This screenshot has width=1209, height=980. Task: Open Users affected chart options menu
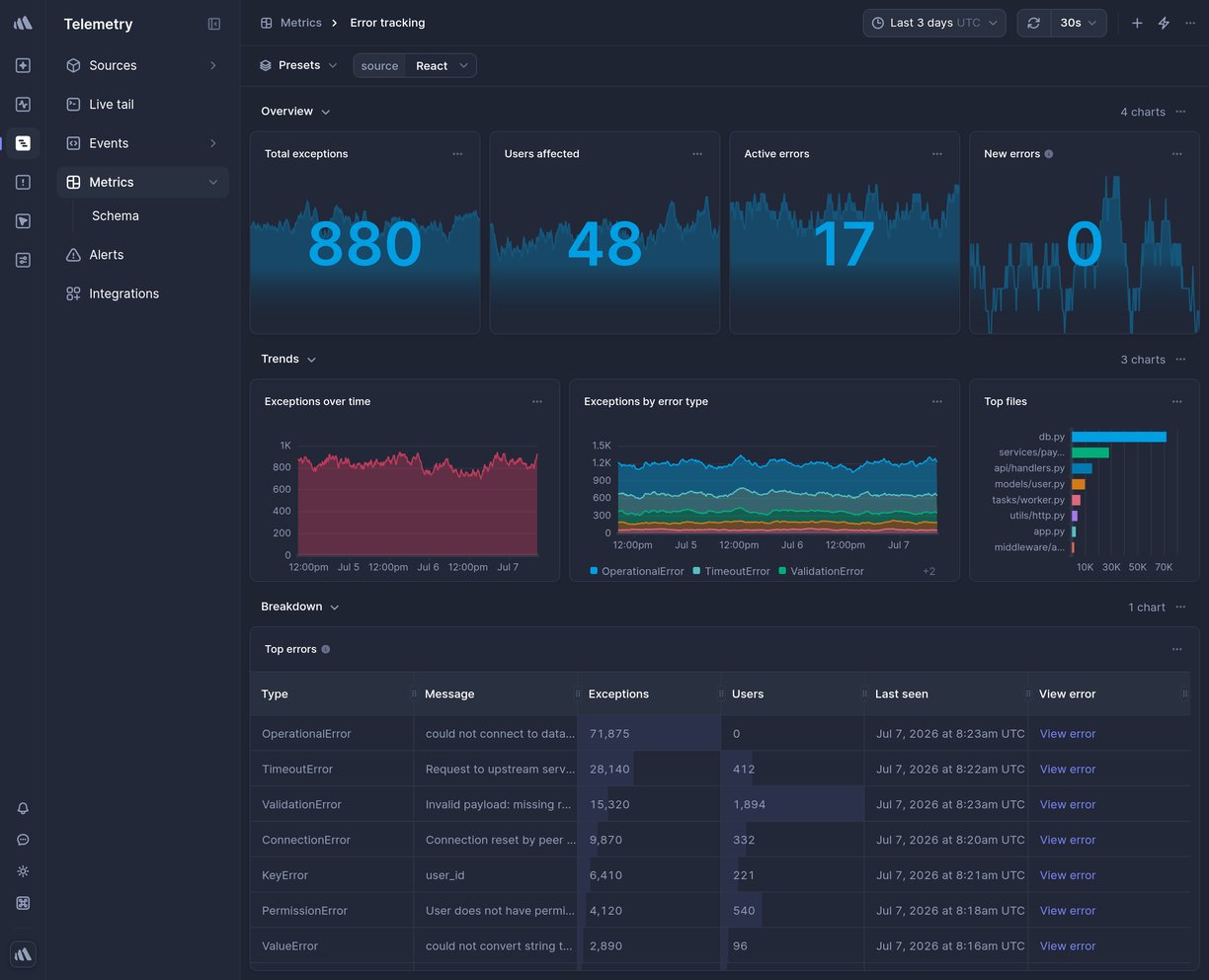[x=697, y=154]
